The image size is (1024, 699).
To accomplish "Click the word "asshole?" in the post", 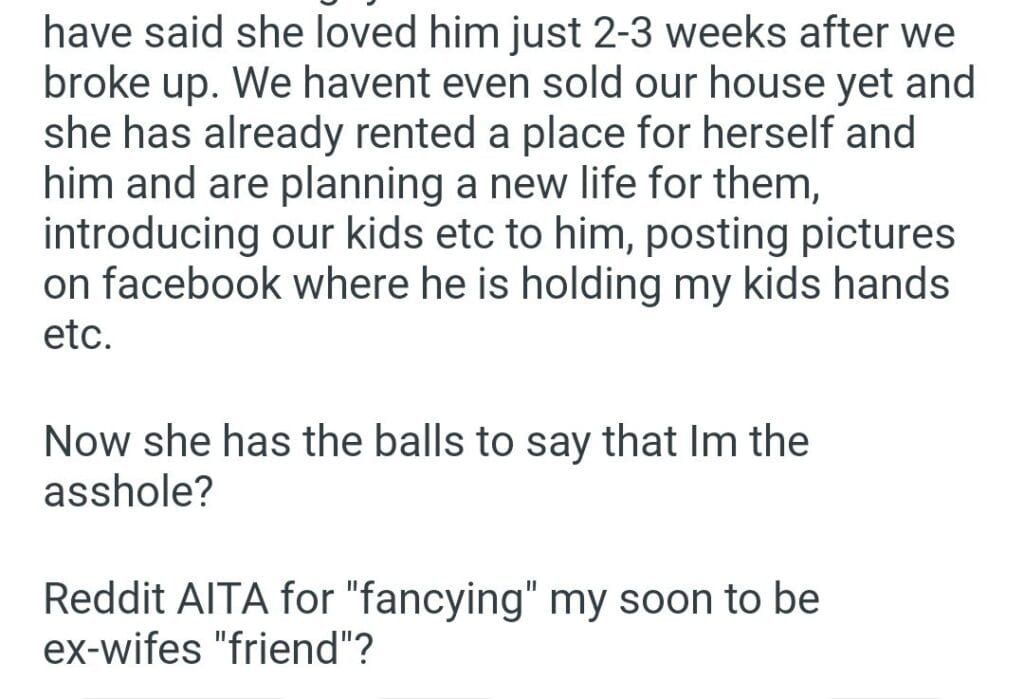I will [126, 492].
